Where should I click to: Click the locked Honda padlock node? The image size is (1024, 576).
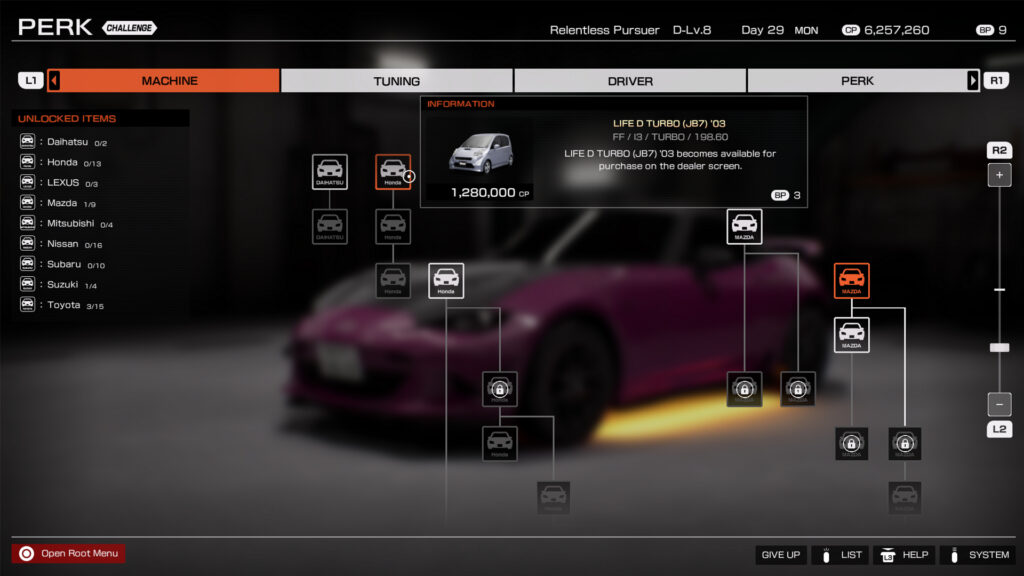500,390
